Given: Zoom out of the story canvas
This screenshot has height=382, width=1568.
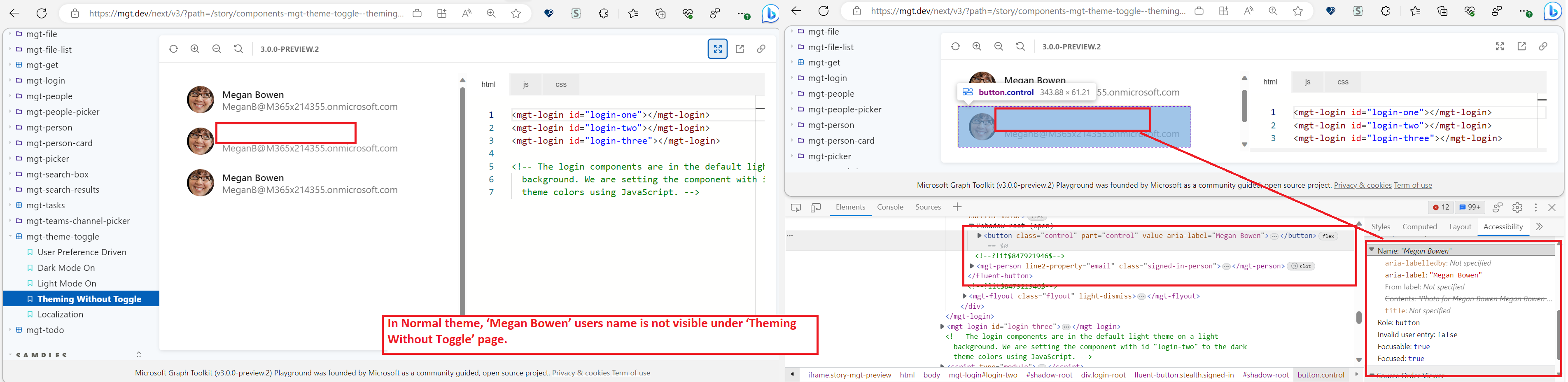Looking at the screenshot, I should [217, 49].
